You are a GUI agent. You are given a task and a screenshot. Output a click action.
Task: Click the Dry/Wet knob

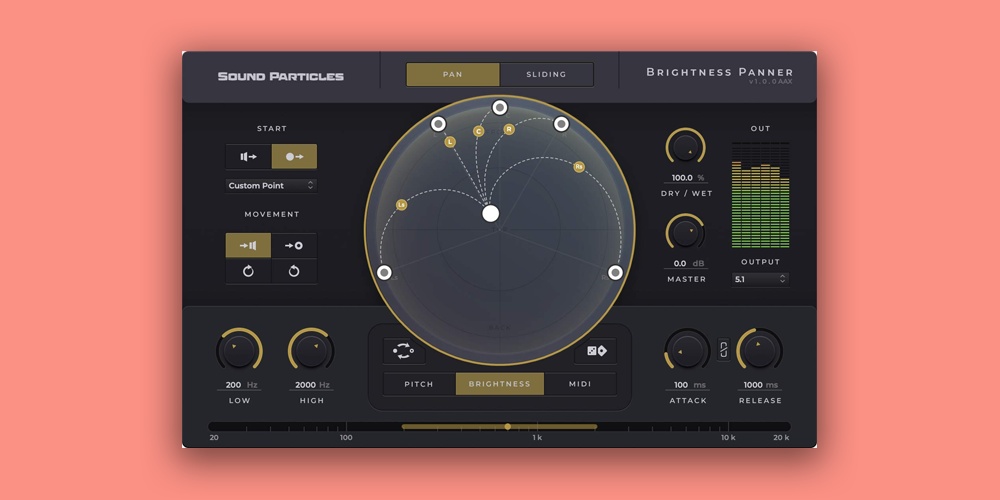(x=685, y=148)
